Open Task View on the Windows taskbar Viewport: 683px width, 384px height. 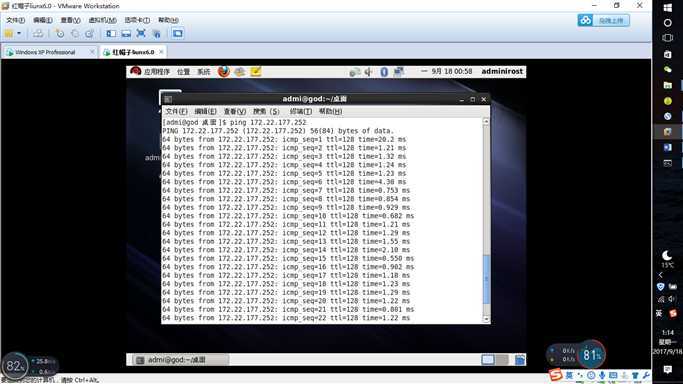pyautogui.click(x=667, y=38)
